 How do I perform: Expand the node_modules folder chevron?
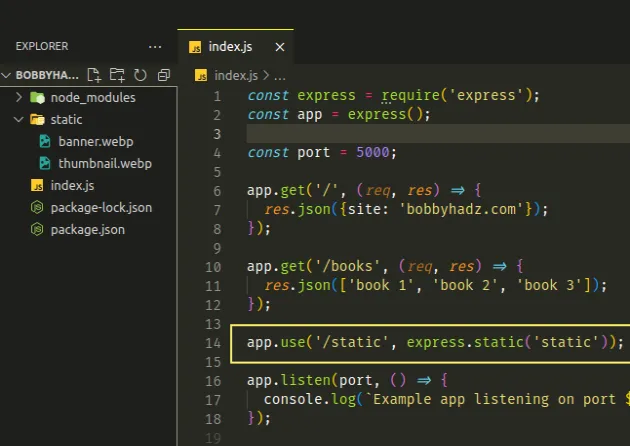coord(19,97)
